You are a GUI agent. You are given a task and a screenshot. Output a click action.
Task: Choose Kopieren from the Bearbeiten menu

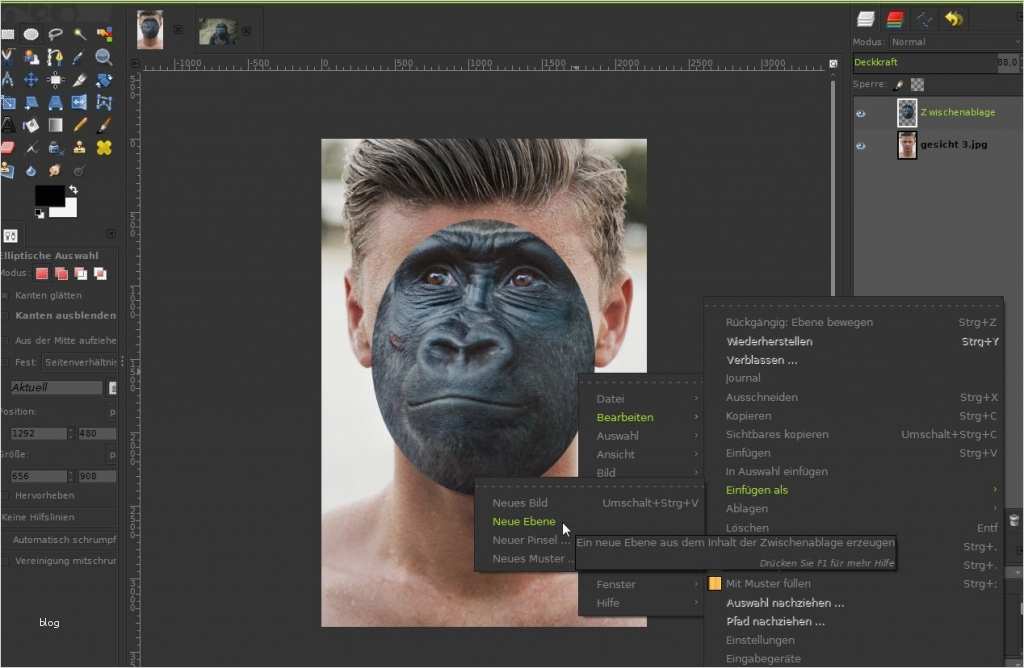[748, 416]
